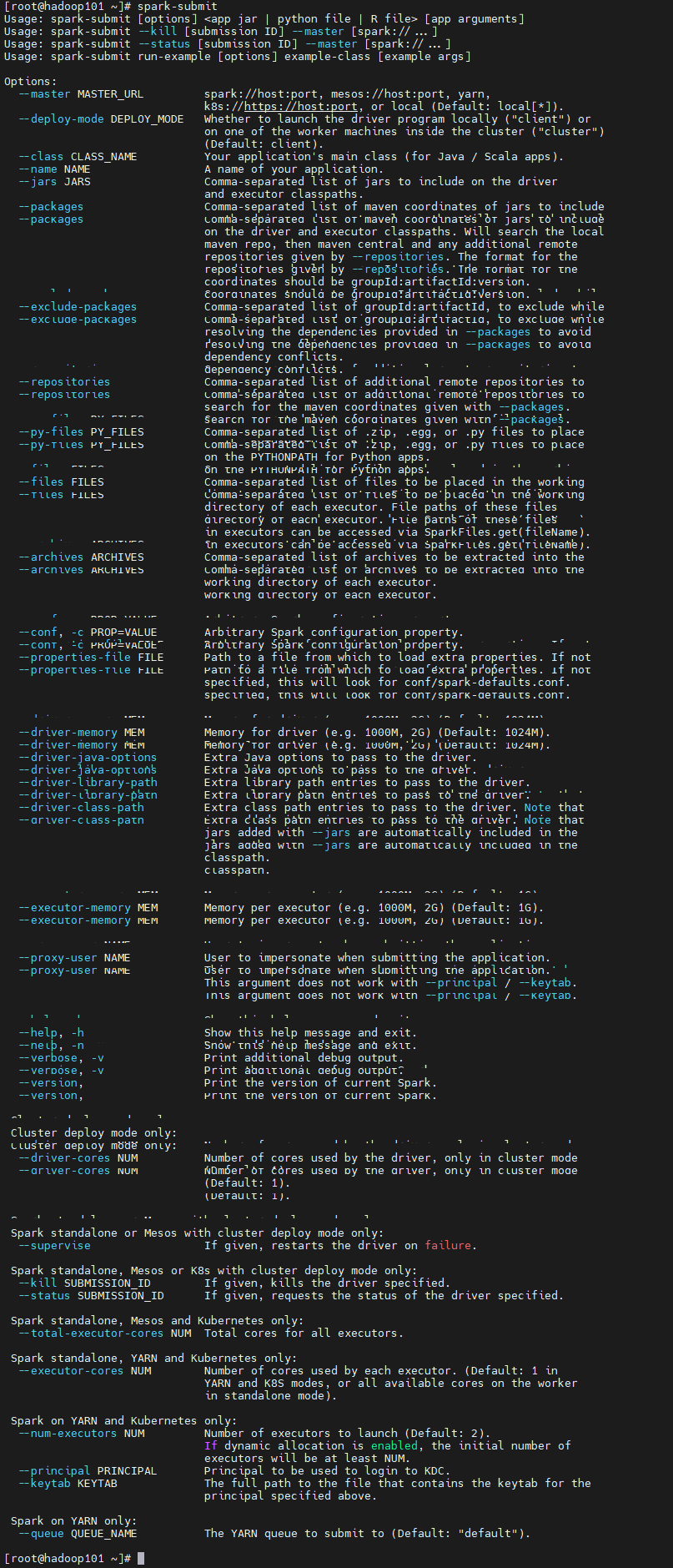The width and height of the screenshot is (673, 1568).
Task: Click the --supervise option text
Action: point(54,1246)
